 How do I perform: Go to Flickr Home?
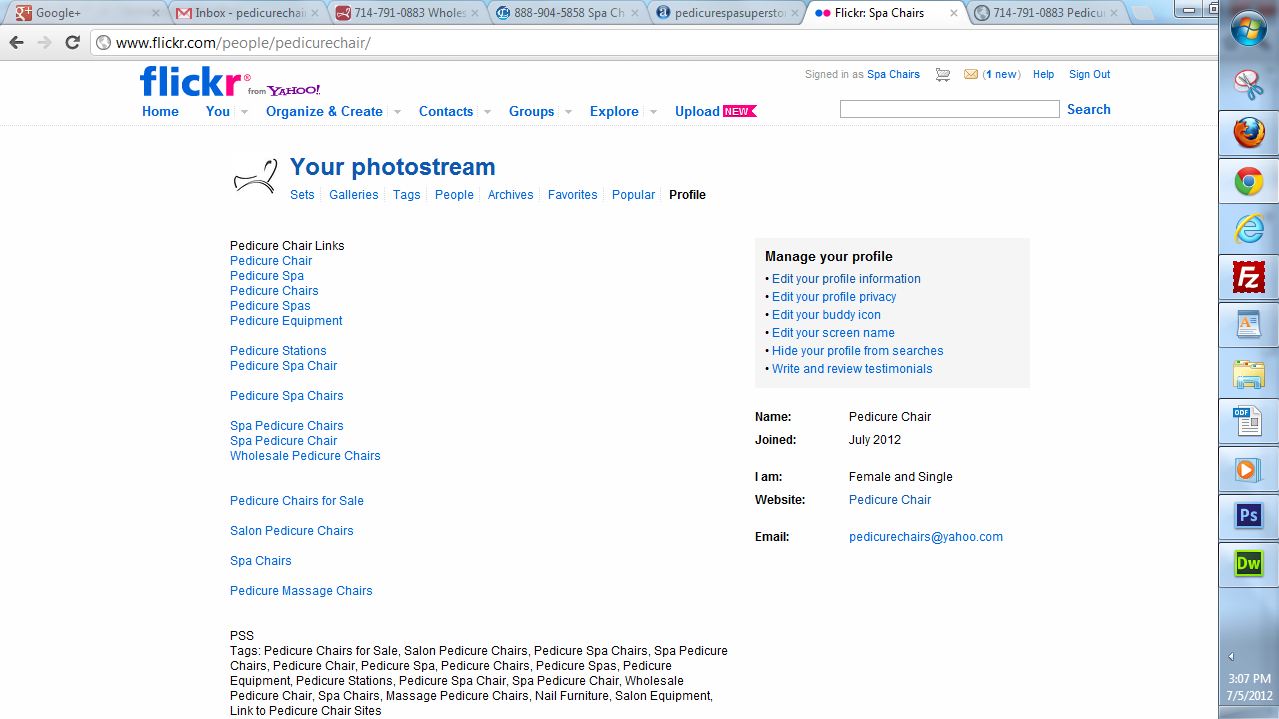click(160, 111)
